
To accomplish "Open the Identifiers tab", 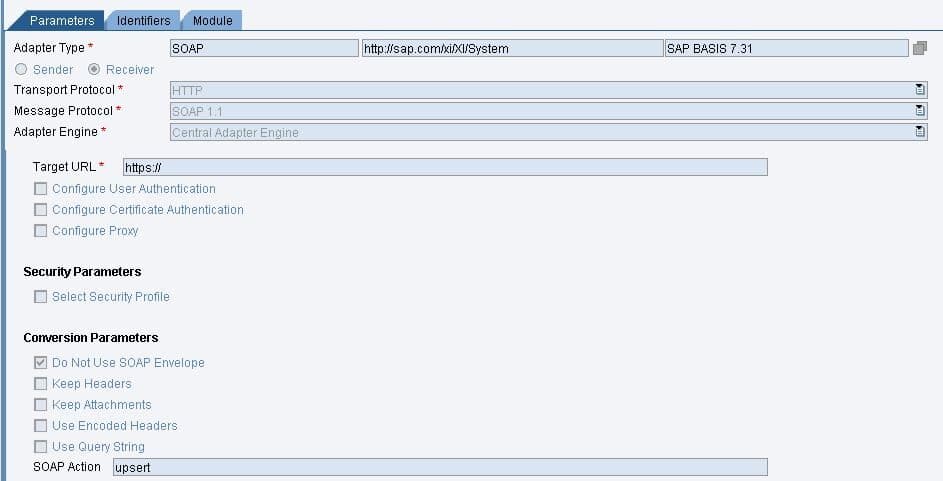I will 143,20.
